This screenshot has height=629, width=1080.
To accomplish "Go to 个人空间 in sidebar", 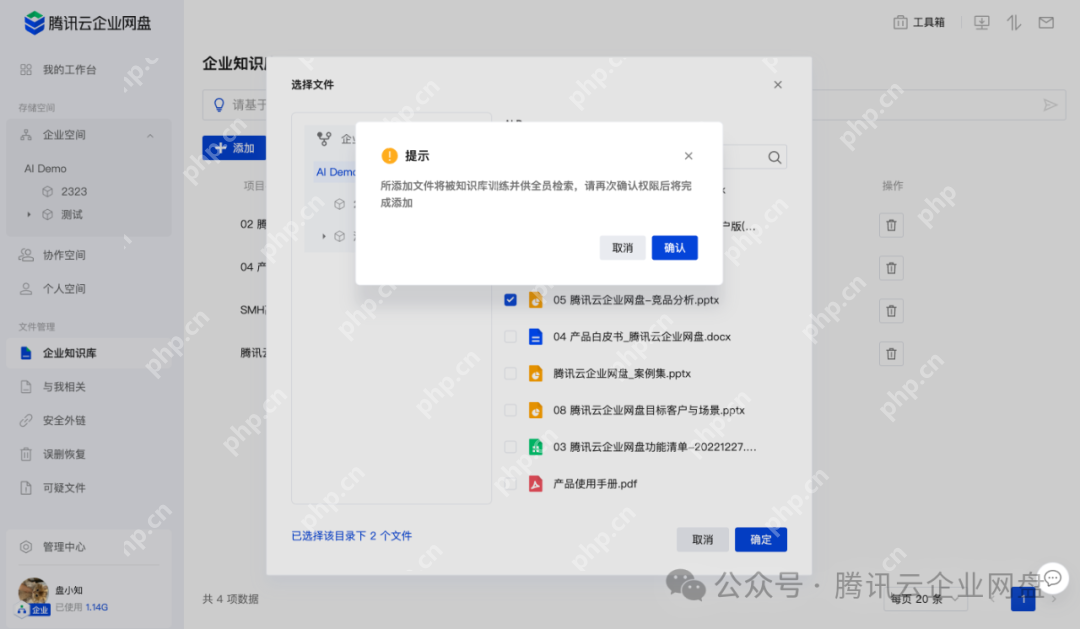I will (64, 289).
